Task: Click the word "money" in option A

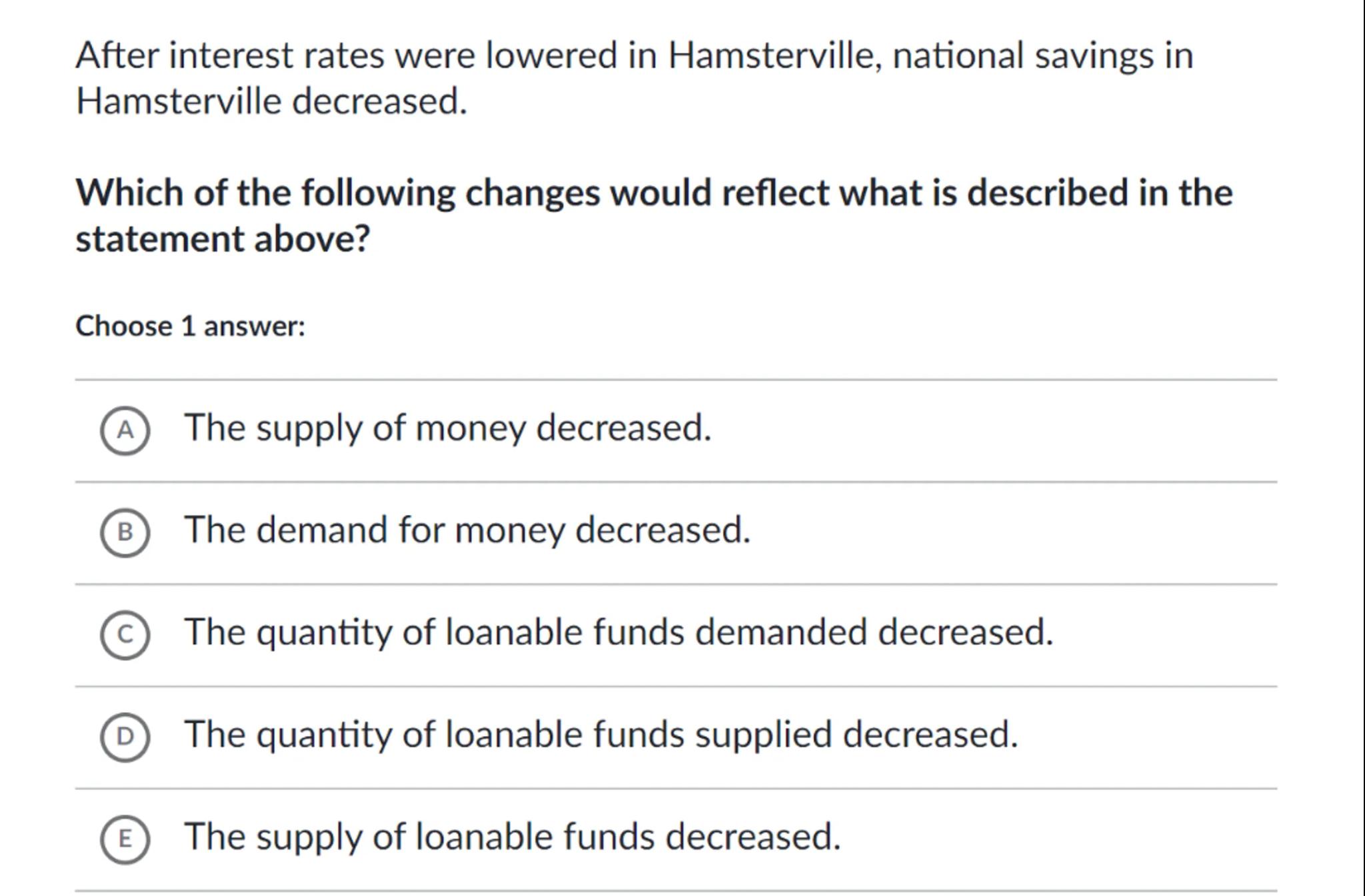Action: point(470,428)
